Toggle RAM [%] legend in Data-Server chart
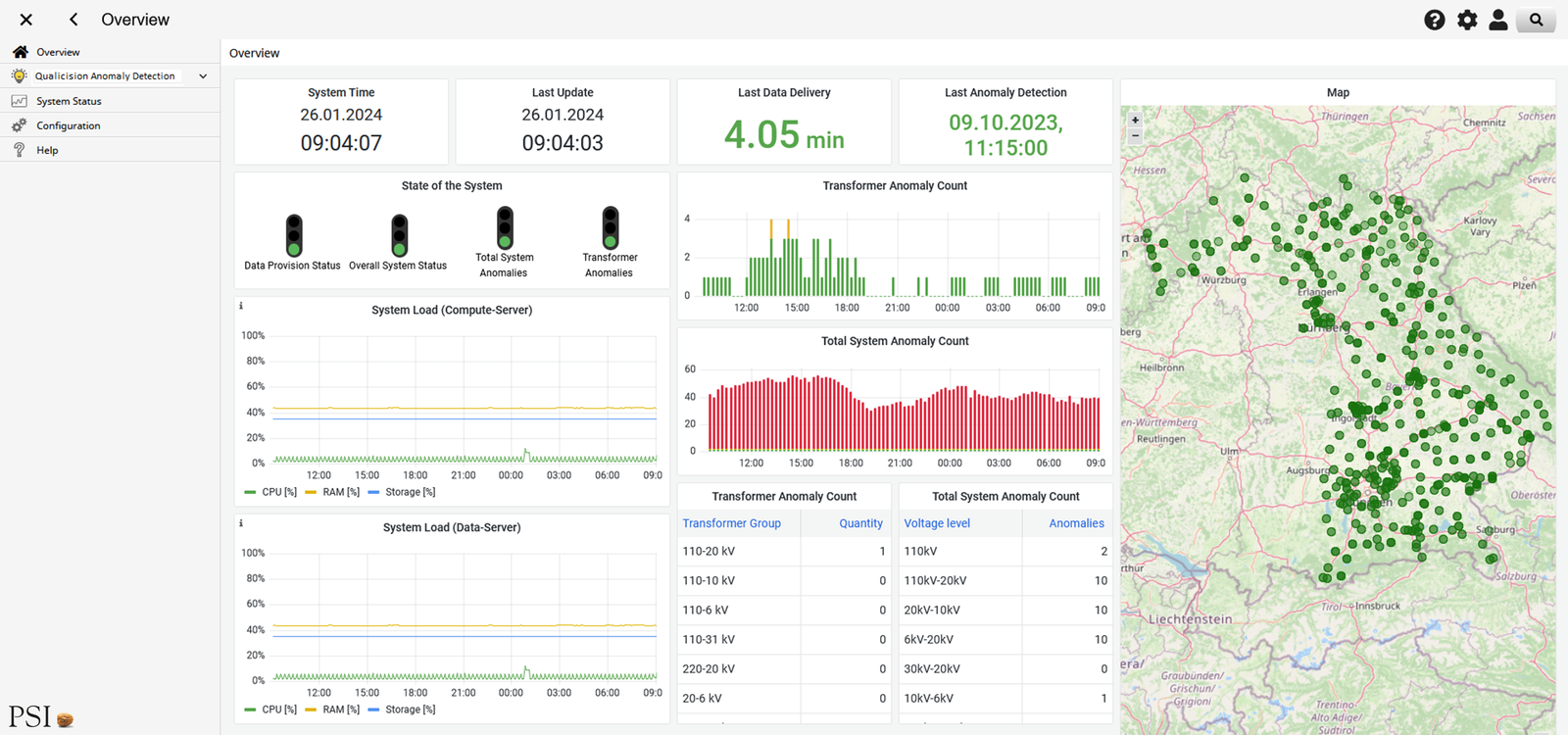Image resolution: width=1568 pixels, height=735 pixels. tap(332, 710)
